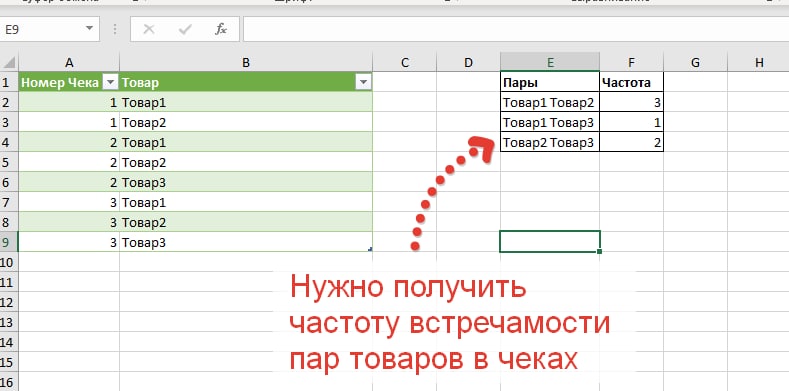
Task: Click cell B9 containing Товар3
Action: (246, 243)
